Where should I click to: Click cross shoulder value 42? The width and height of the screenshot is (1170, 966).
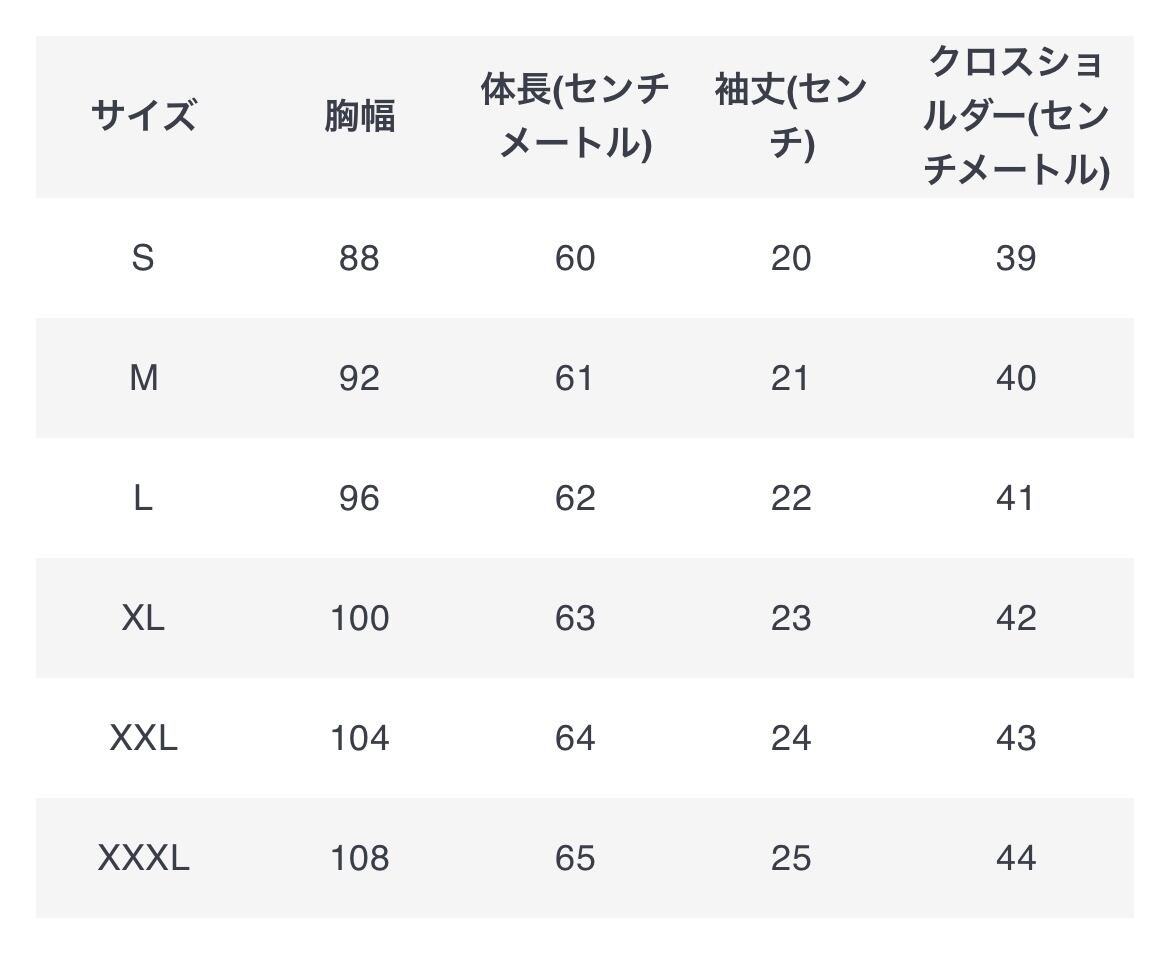point(1015,618)
